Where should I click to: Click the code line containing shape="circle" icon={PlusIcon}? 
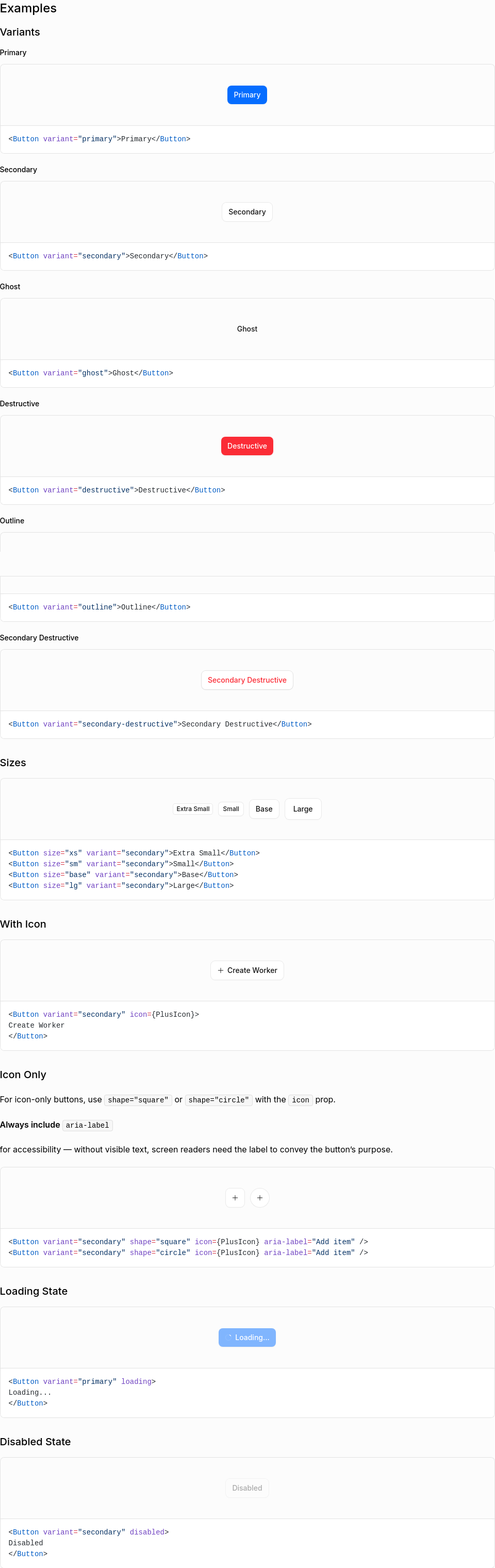pos(188,1253)
